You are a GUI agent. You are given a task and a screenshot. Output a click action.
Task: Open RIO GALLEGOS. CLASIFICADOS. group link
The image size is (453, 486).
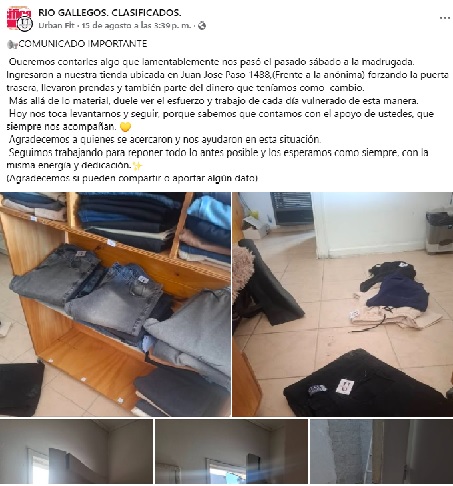tap(110, 13)
